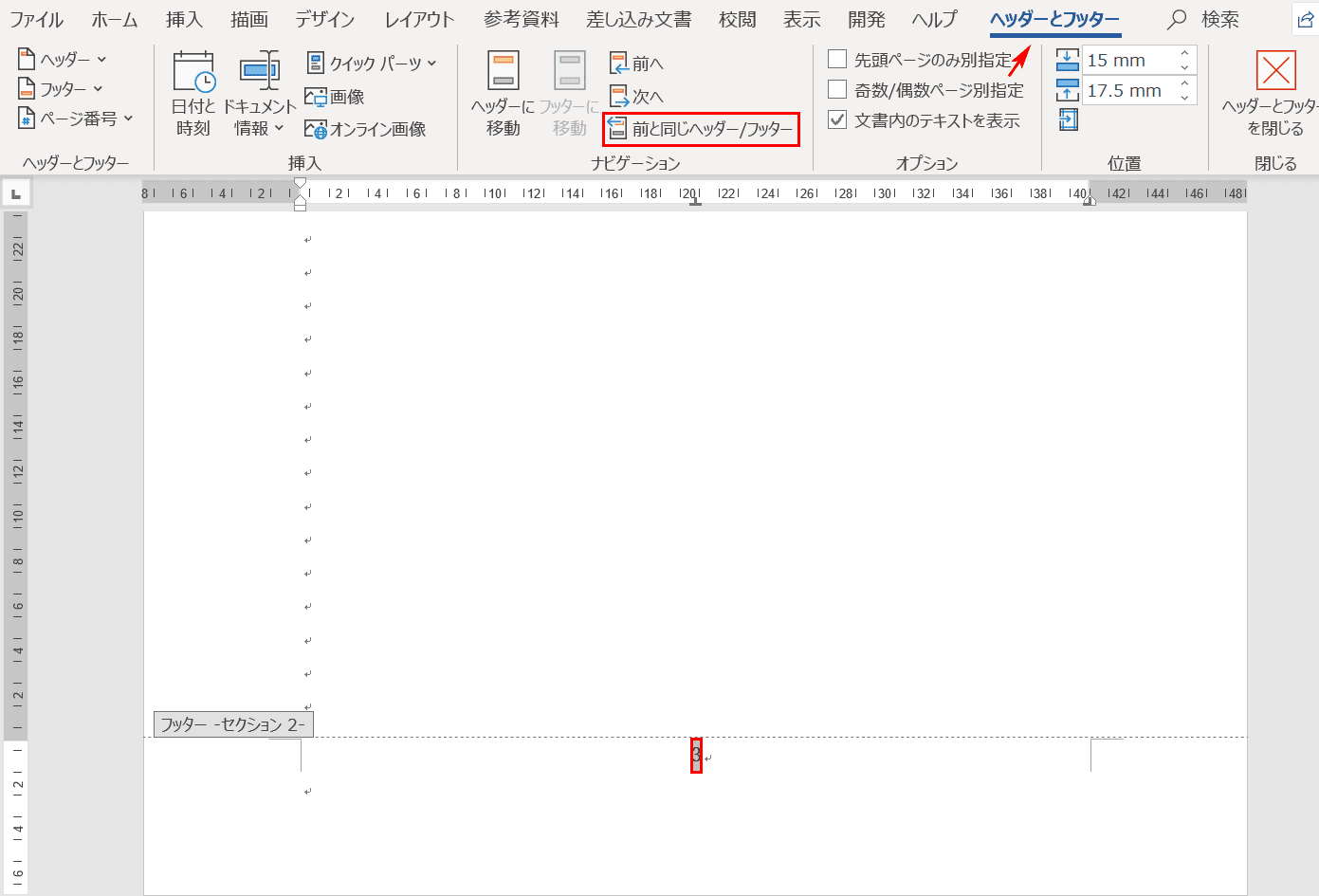1319x896 pixels.
Task: Insert 日付と時刻 into footer
Action: tap(193, 93)
